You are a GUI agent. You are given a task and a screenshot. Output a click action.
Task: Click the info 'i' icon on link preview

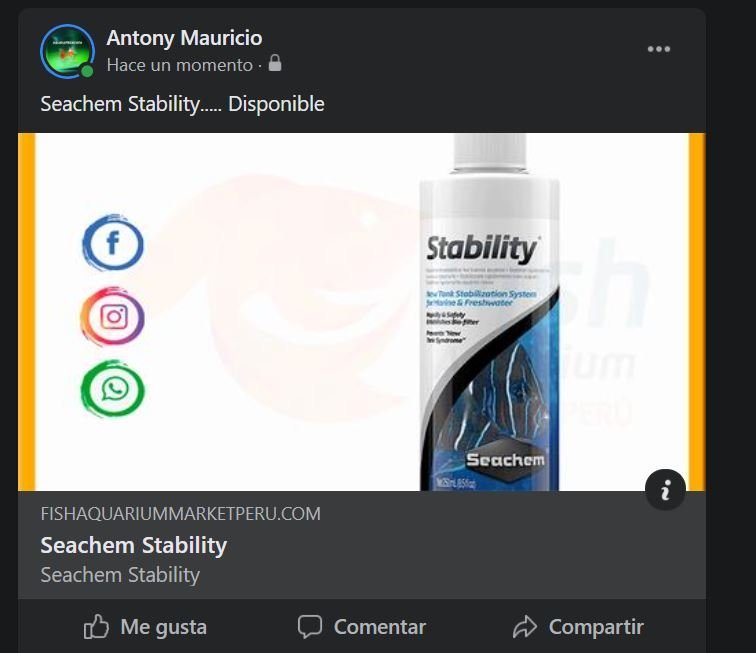pyautogui.click(x=665, y=490)
